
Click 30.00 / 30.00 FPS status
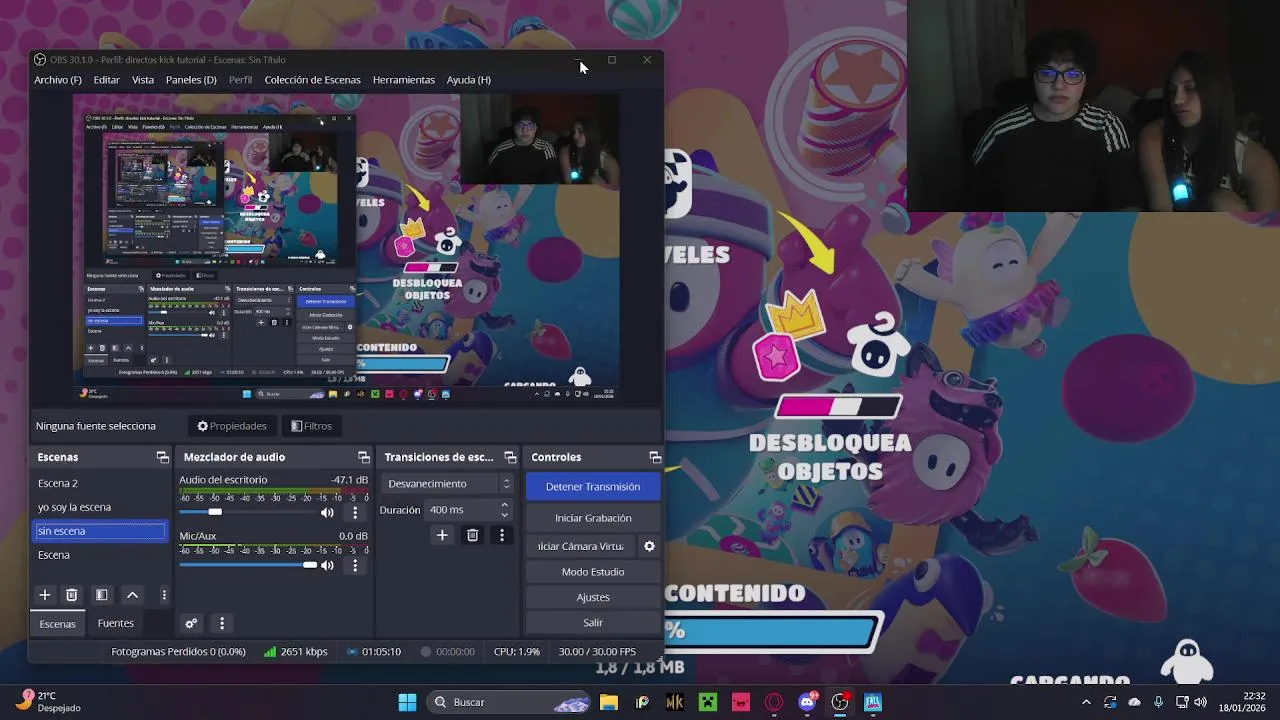[597, 652]
